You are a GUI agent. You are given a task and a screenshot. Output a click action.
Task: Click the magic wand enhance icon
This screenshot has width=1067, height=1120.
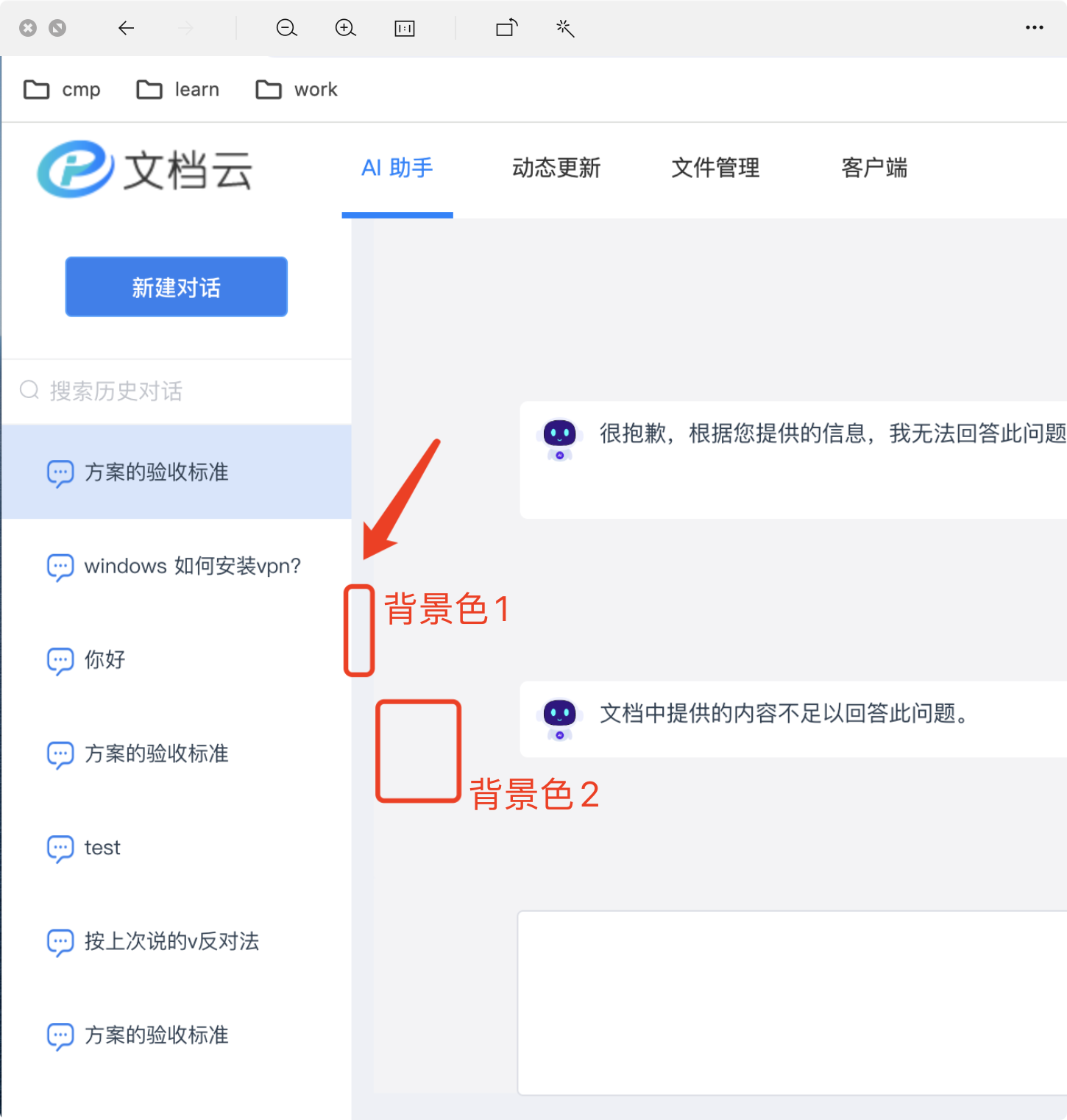pos(565,28)
